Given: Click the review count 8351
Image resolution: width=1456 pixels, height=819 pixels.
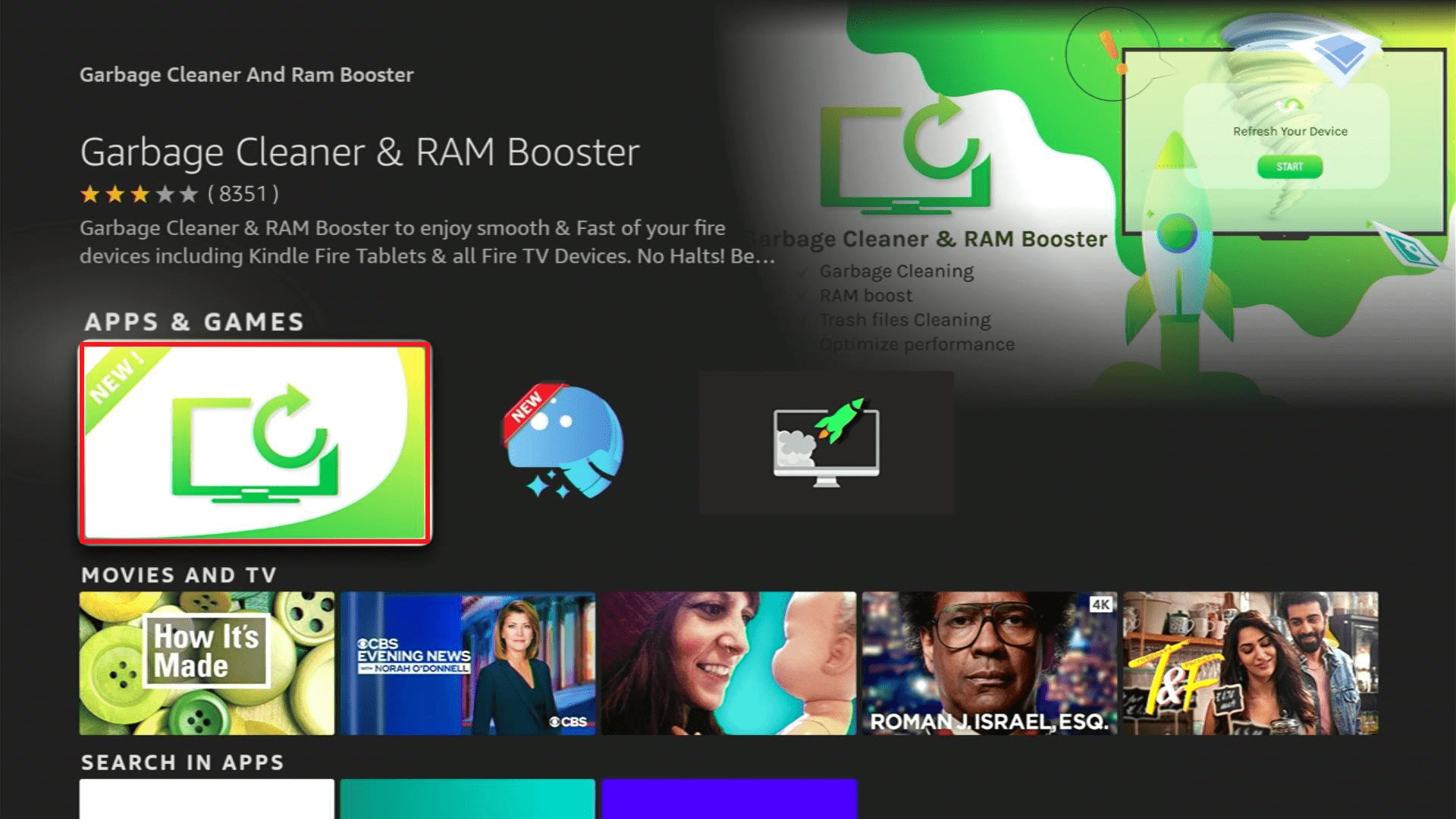Looking at the screenshot, I should [243, 194].
